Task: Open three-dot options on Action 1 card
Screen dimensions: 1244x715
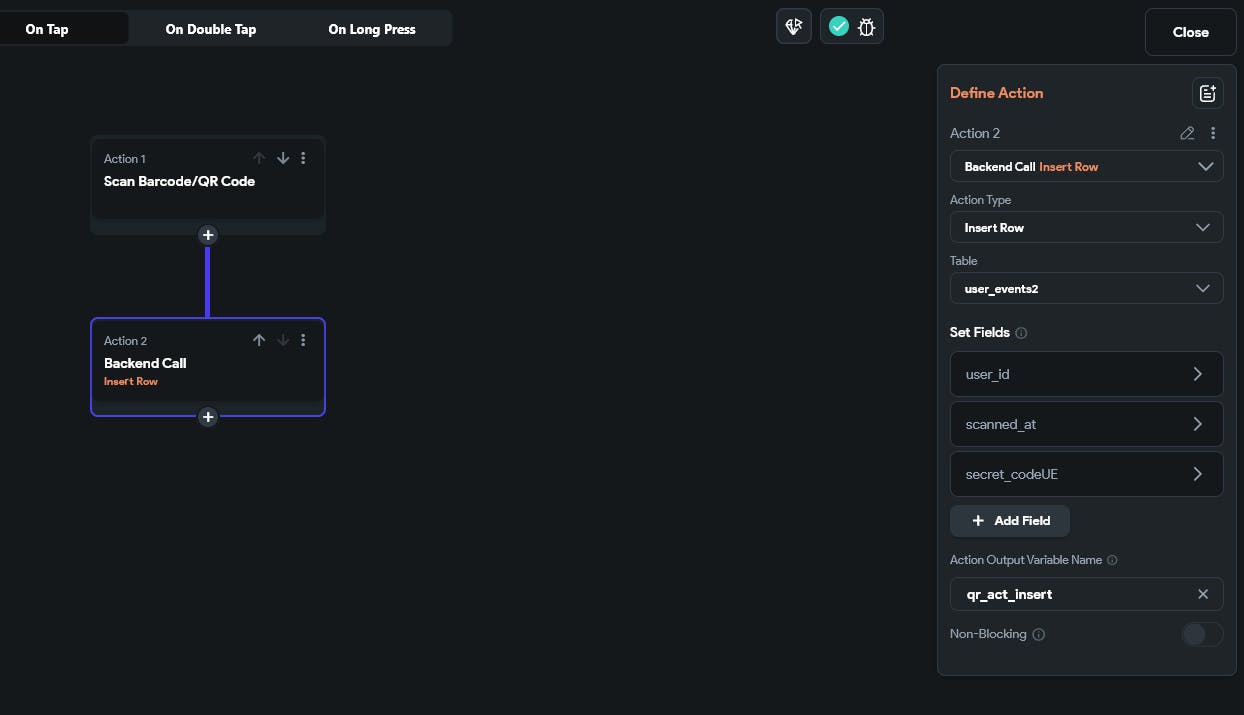Action: tap(304, 158)
